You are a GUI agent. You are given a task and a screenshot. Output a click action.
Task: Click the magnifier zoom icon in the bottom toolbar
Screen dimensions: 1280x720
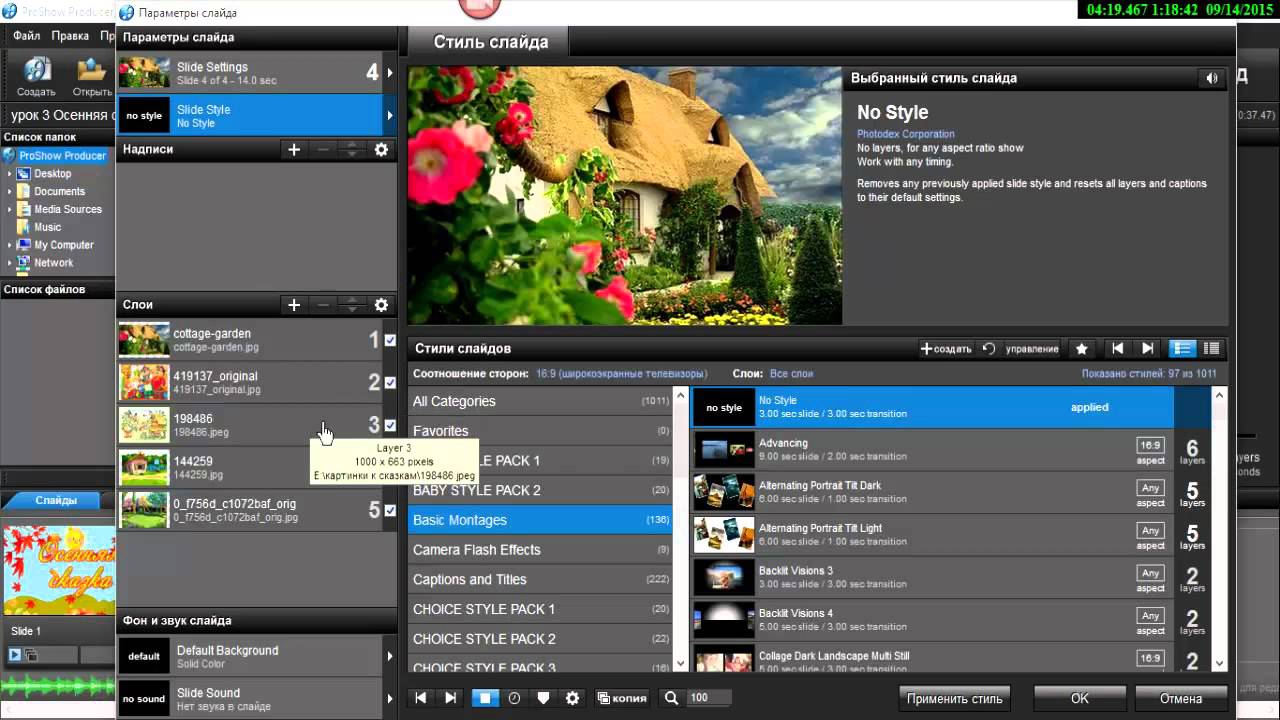(672, 698)
